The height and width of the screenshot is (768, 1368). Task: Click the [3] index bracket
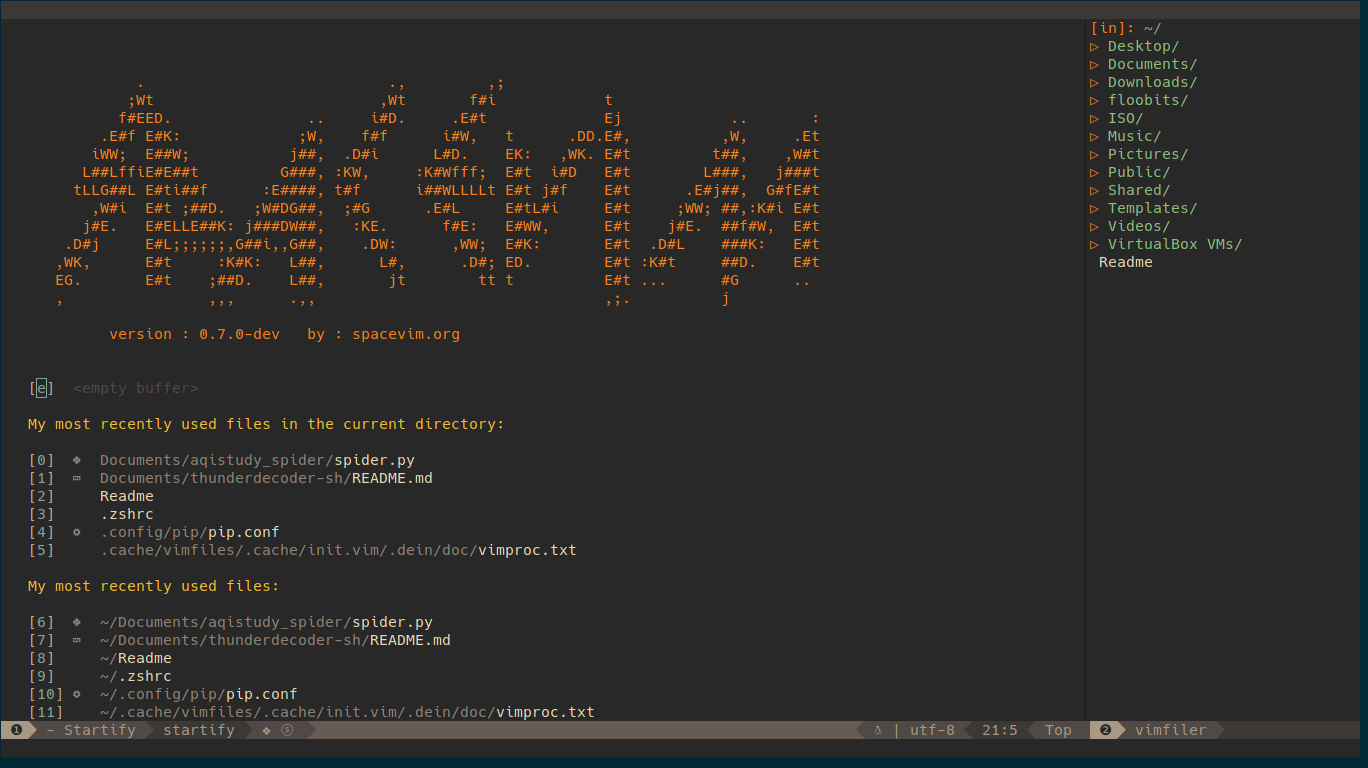pos(41,514)
